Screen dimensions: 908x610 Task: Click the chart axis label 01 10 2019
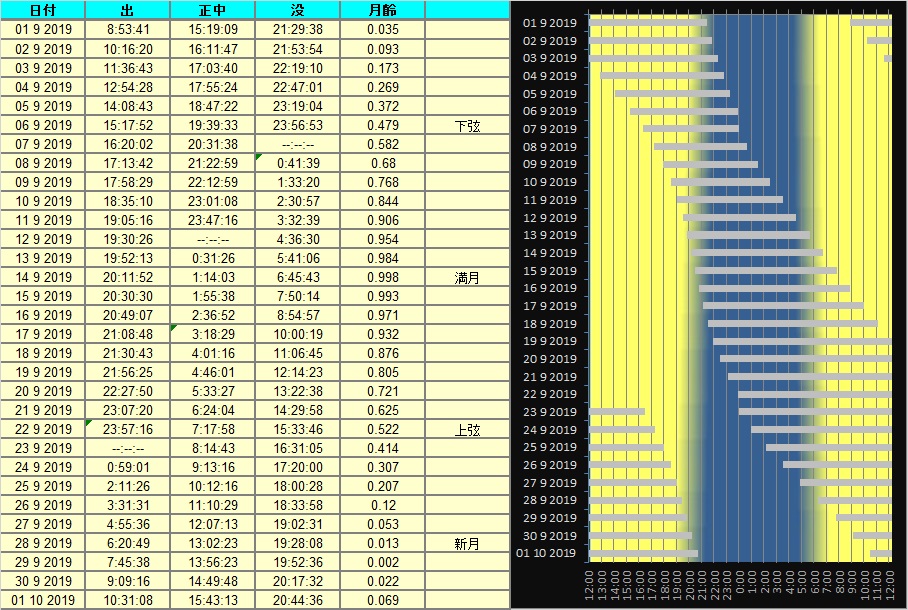pyautogui.click(x=546, y=553)
